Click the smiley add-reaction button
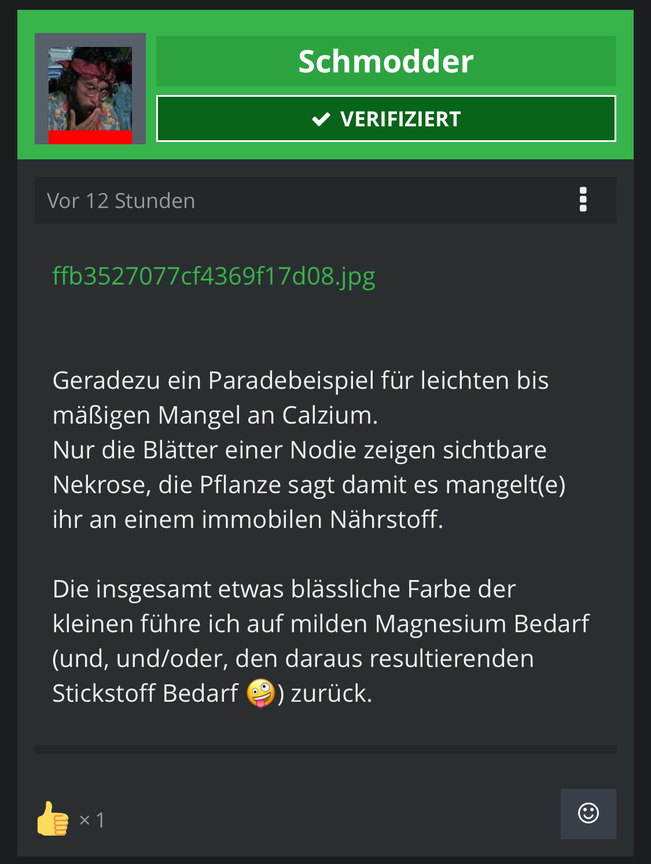 tap(588, 813)
